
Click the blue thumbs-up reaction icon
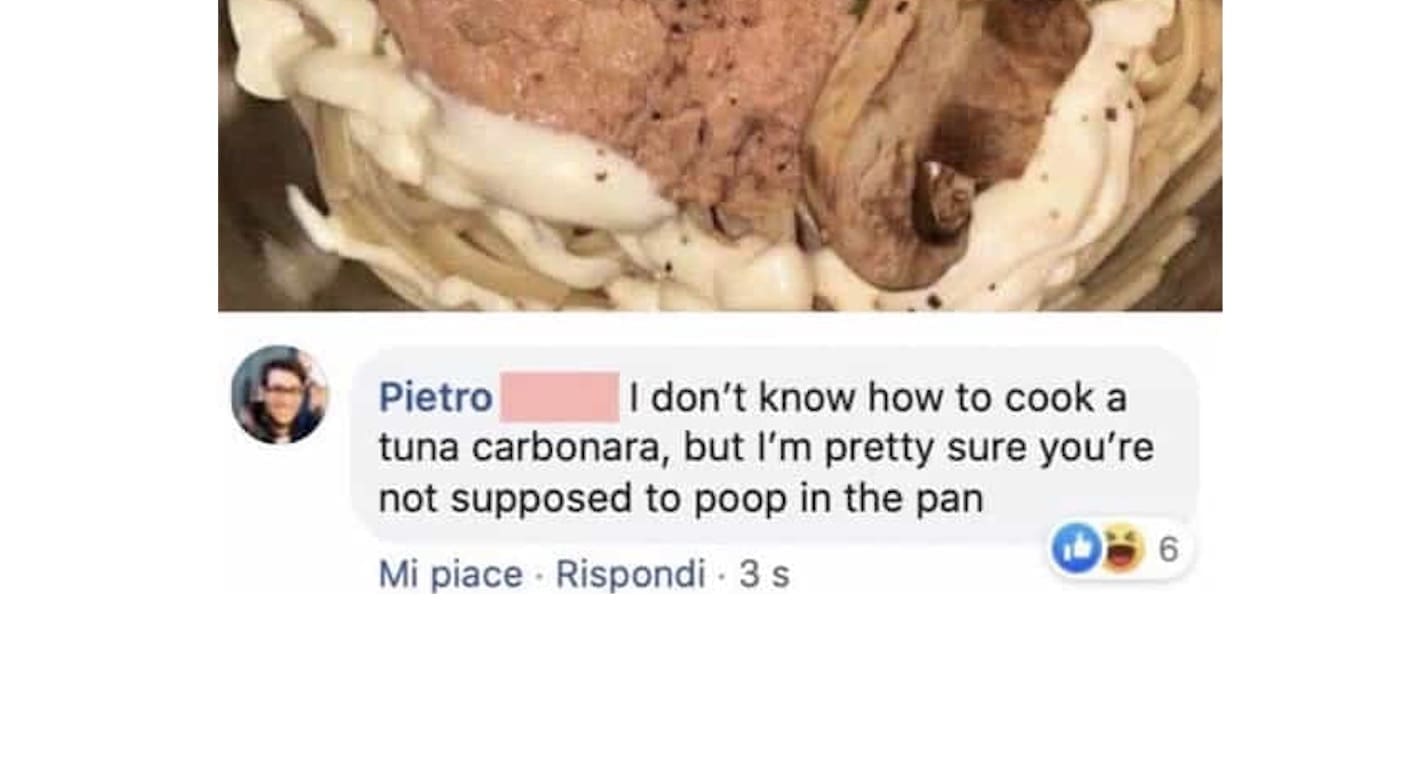tap(1076, 549)
